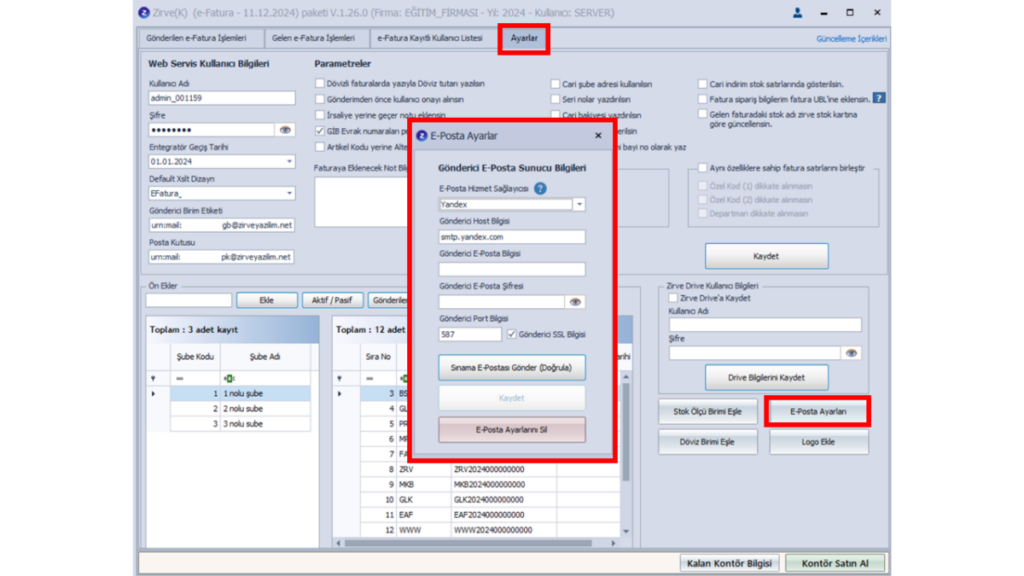
Task: Click the filter icon in the Sıra No table
Action: [340, 378]
